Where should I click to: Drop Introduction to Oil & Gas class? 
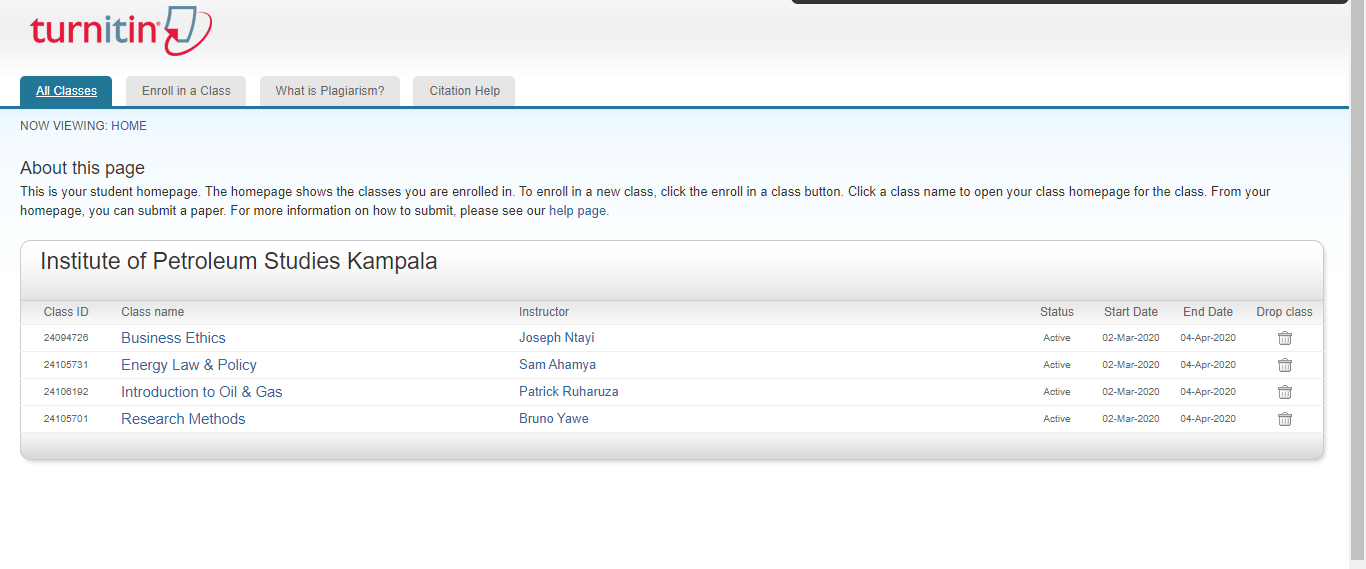(1285, 392)
